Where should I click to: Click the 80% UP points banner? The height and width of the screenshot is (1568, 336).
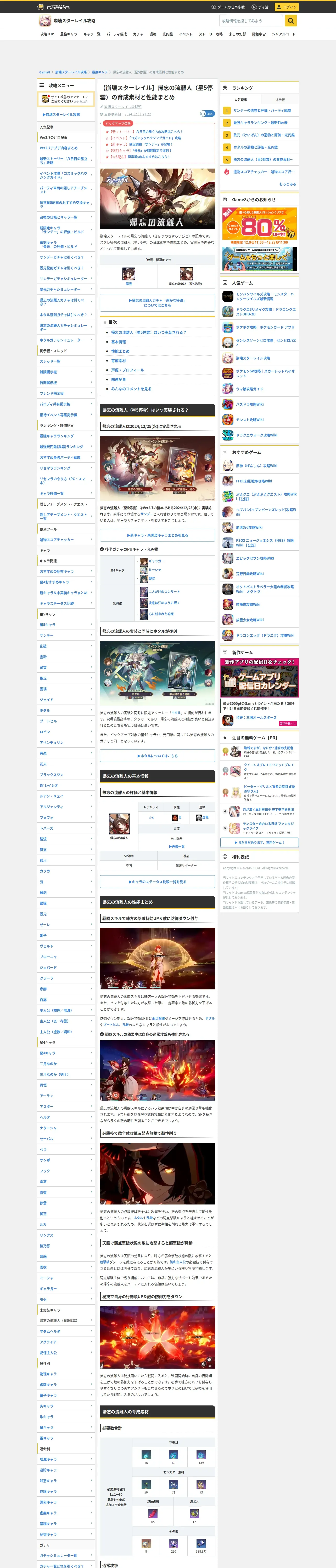[x=259, y=226]
